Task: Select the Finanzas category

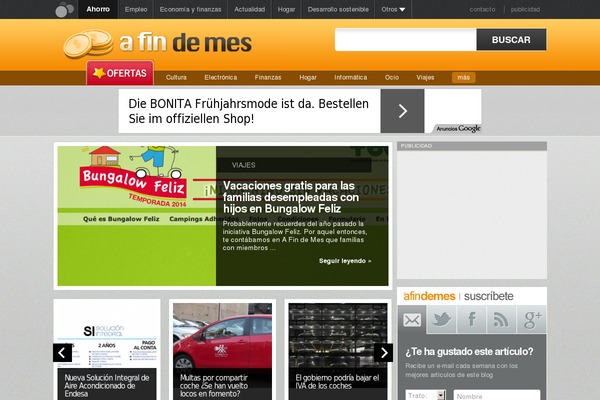Action: [x=268, y=78]
